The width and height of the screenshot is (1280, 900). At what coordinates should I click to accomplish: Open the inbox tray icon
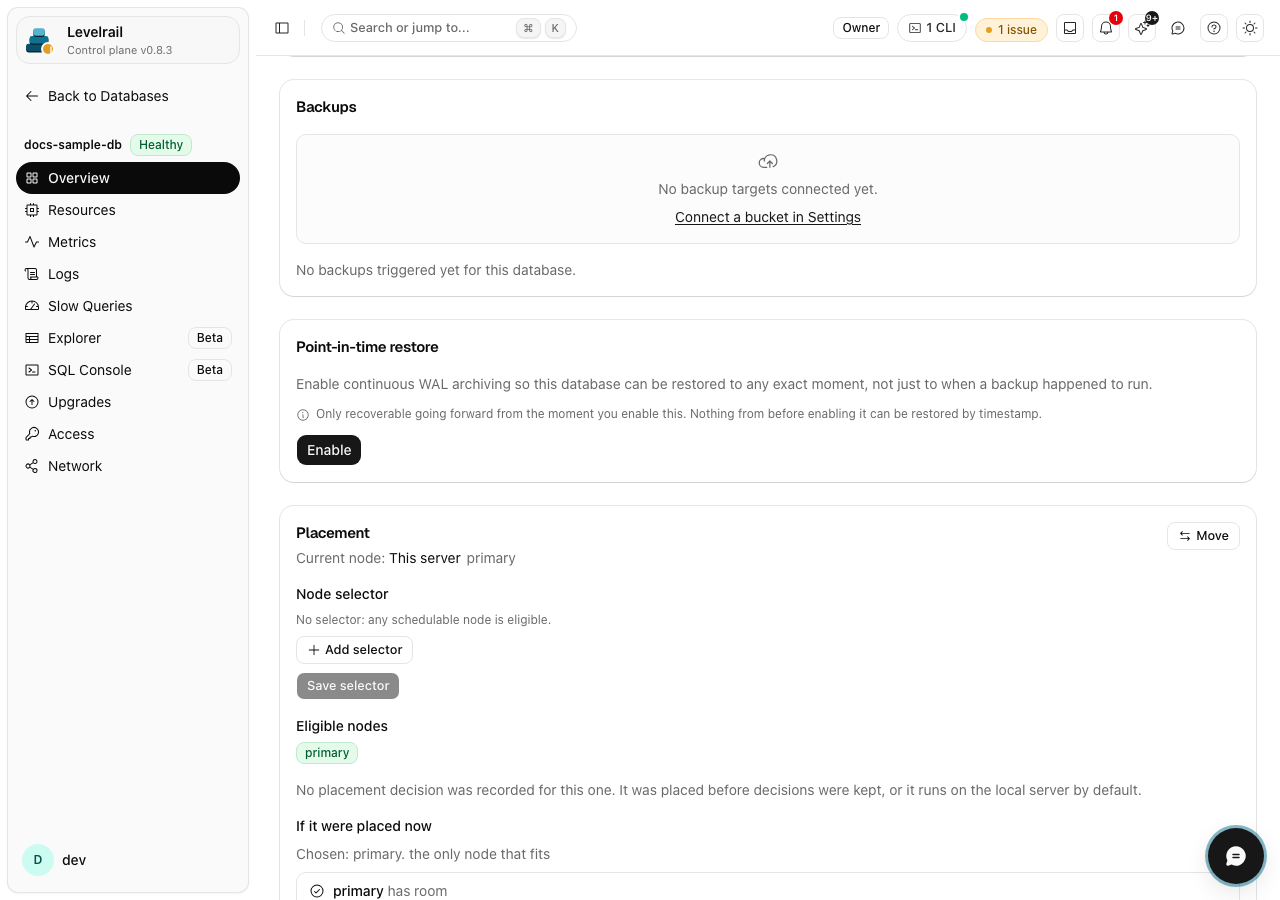pyautogui.click(x=1070, y=28)
